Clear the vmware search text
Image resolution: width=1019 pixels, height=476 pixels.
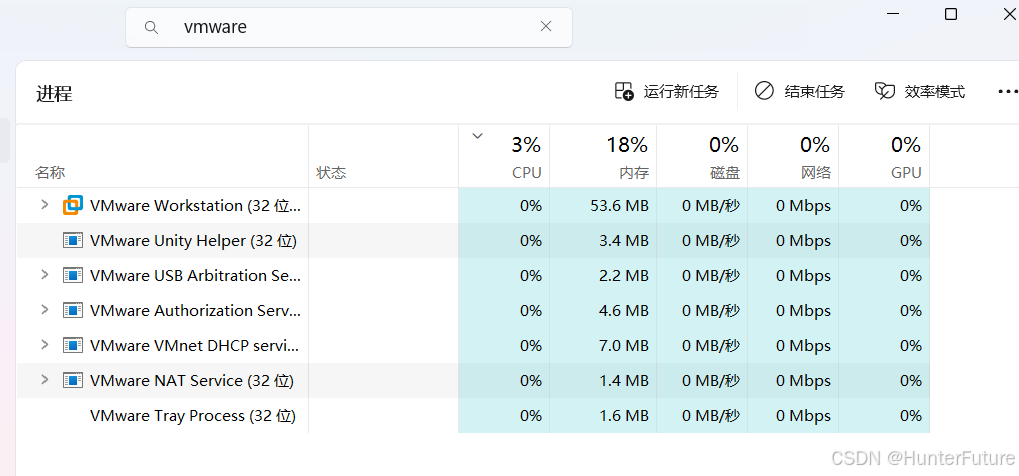[x=546, y=27]
